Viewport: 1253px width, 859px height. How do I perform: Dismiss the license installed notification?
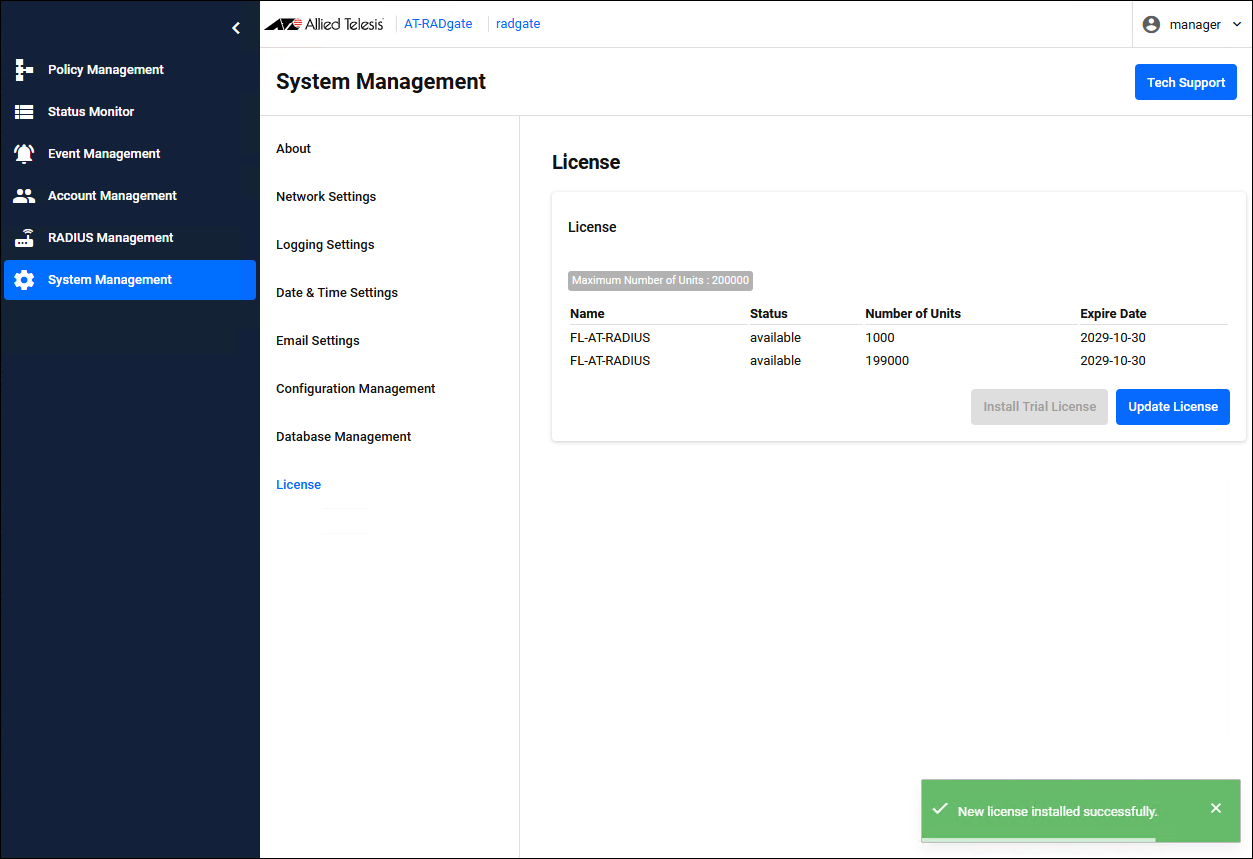(1215, 808)
